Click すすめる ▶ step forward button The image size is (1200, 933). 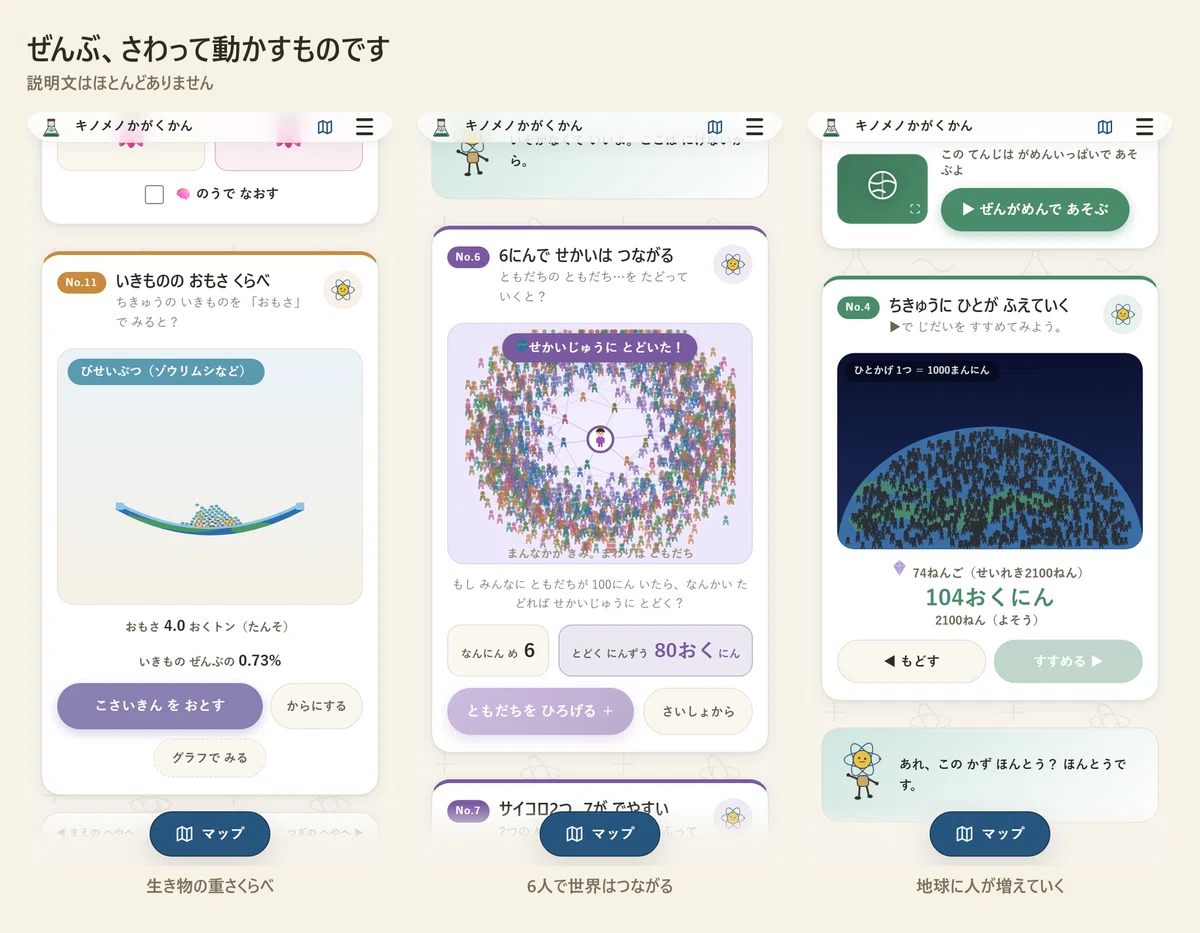[1068, 661]
